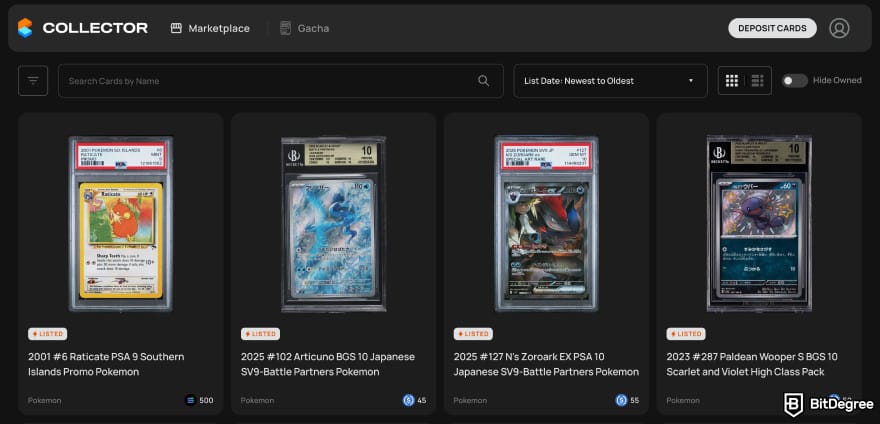The width and height of the screenshot is (880, 424).
Task: Click the COLLECTOR brand name text
Action: (x=95, y=28)
